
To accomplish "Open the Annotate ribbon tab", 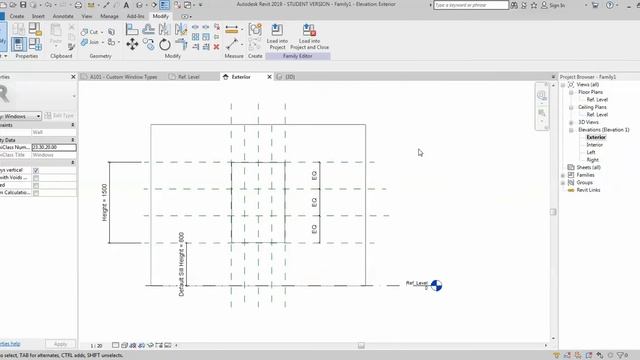I will 63,16.
